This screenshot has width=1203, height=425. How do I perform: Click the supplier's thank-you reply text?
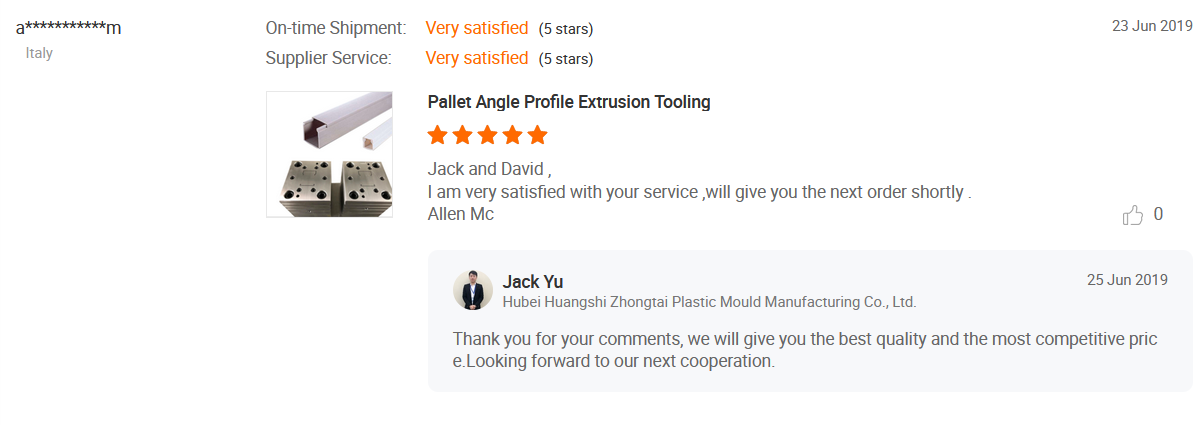(x=805, y=350)
